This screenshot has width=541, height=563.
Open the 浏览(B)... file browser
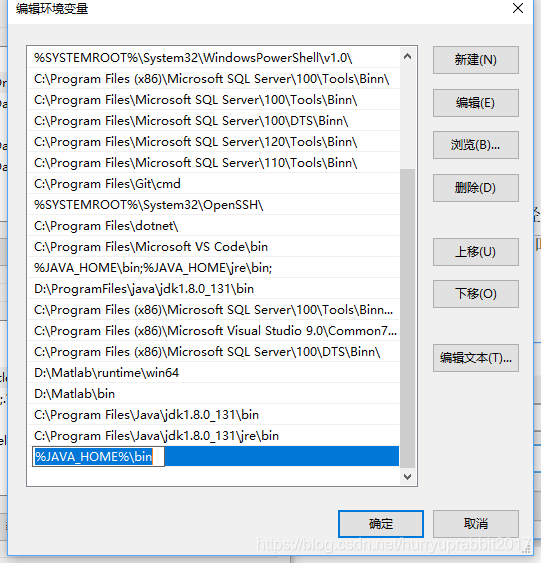(476, 145)
